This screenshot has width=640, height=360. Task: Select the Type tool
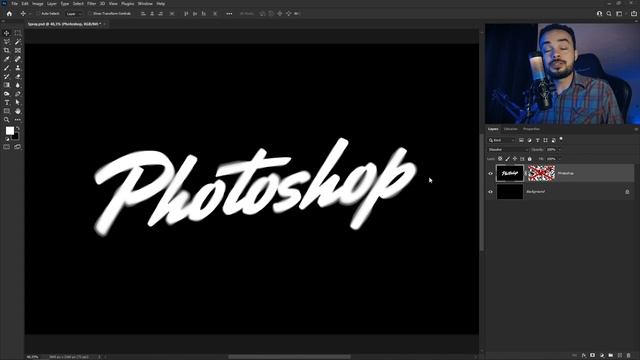click(7, 102)
